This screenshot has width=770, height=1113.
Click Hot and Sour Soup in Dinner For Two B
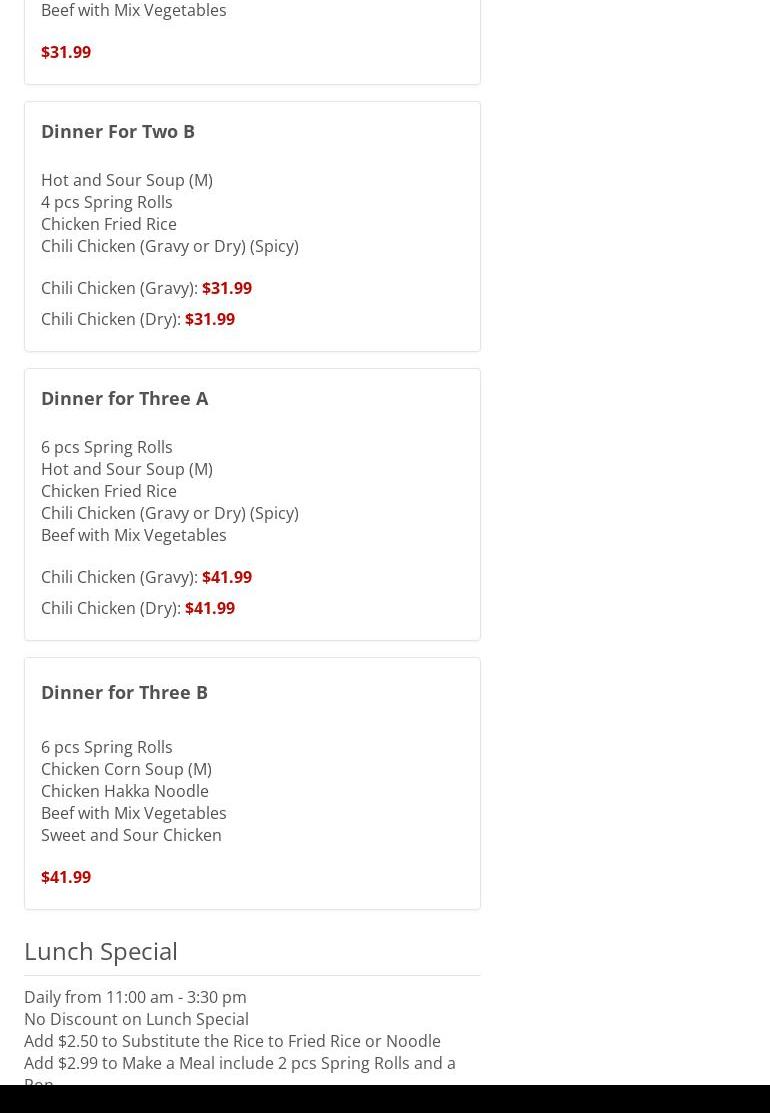[x=127, y=180]
